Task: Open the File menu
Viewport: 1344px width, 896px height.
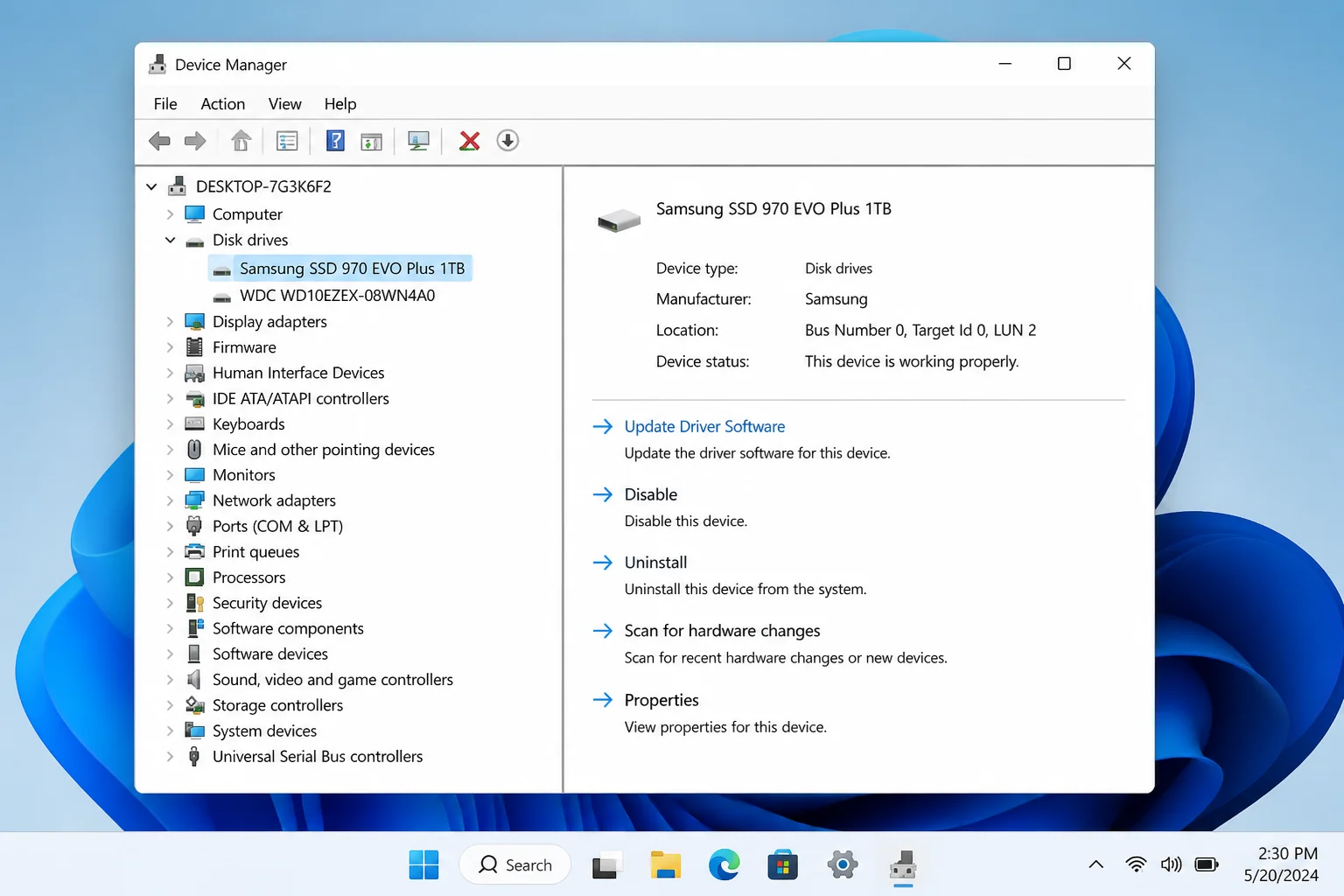Action: coord(165,104)
